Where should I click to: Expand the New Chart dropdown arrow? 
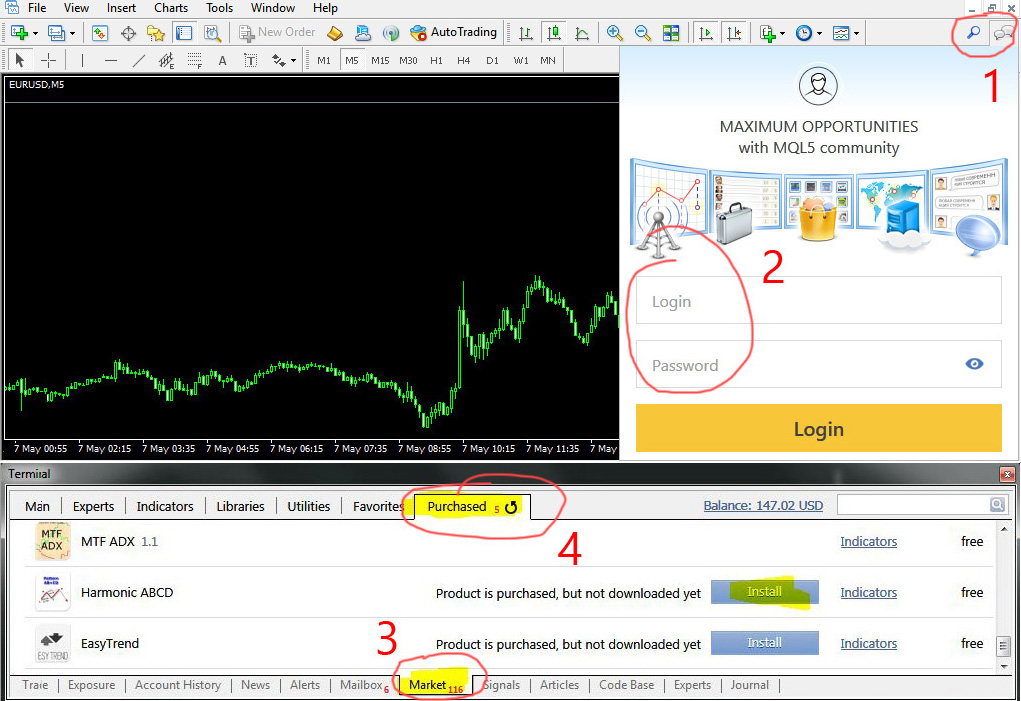(35, 33)
